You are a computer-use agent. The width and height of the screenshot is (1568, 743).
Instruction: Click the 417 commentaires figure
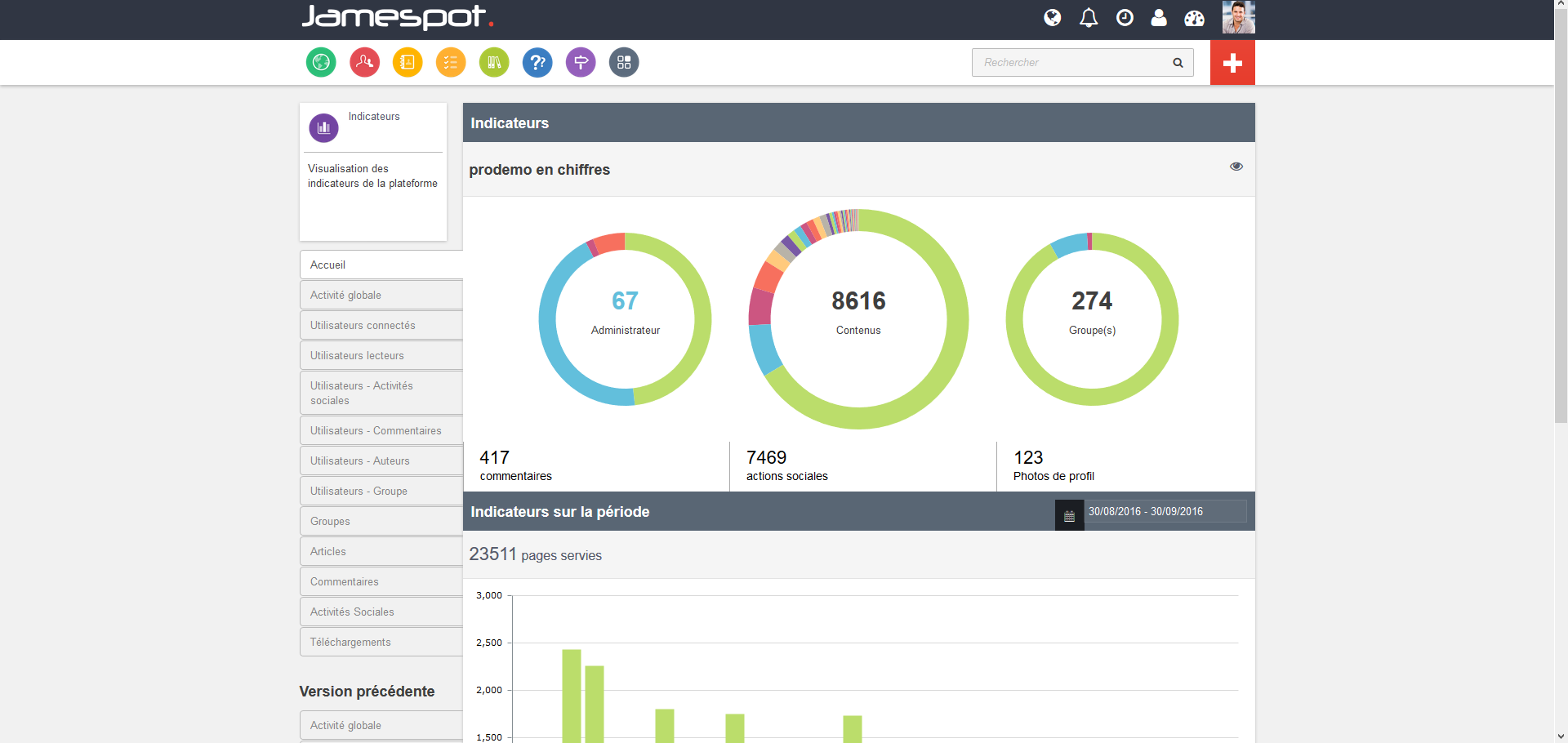coord(515,465)
